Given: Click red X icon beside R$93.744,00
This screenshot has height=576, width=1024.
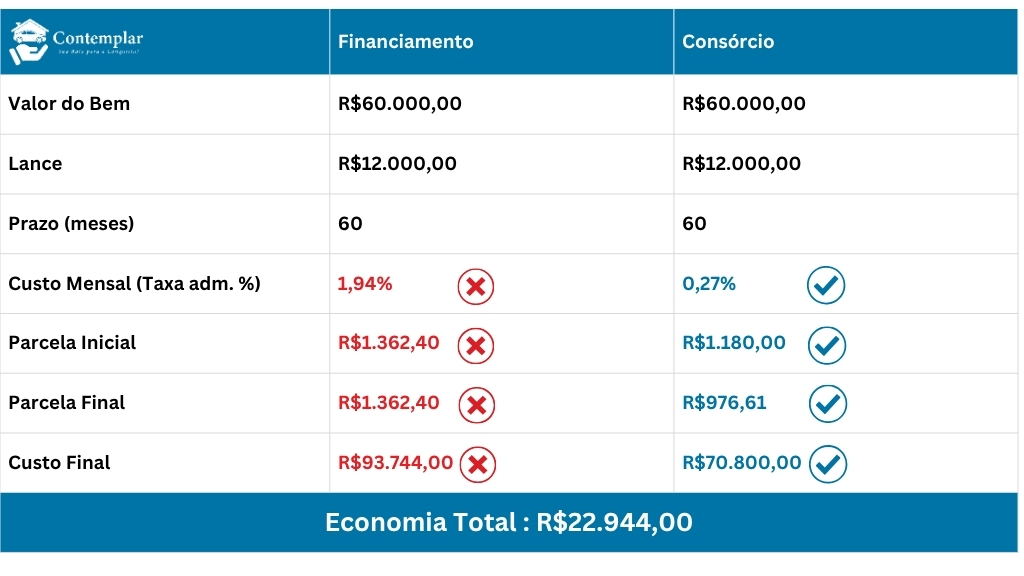Looking at the screenshot, I should tap(477, 464).
